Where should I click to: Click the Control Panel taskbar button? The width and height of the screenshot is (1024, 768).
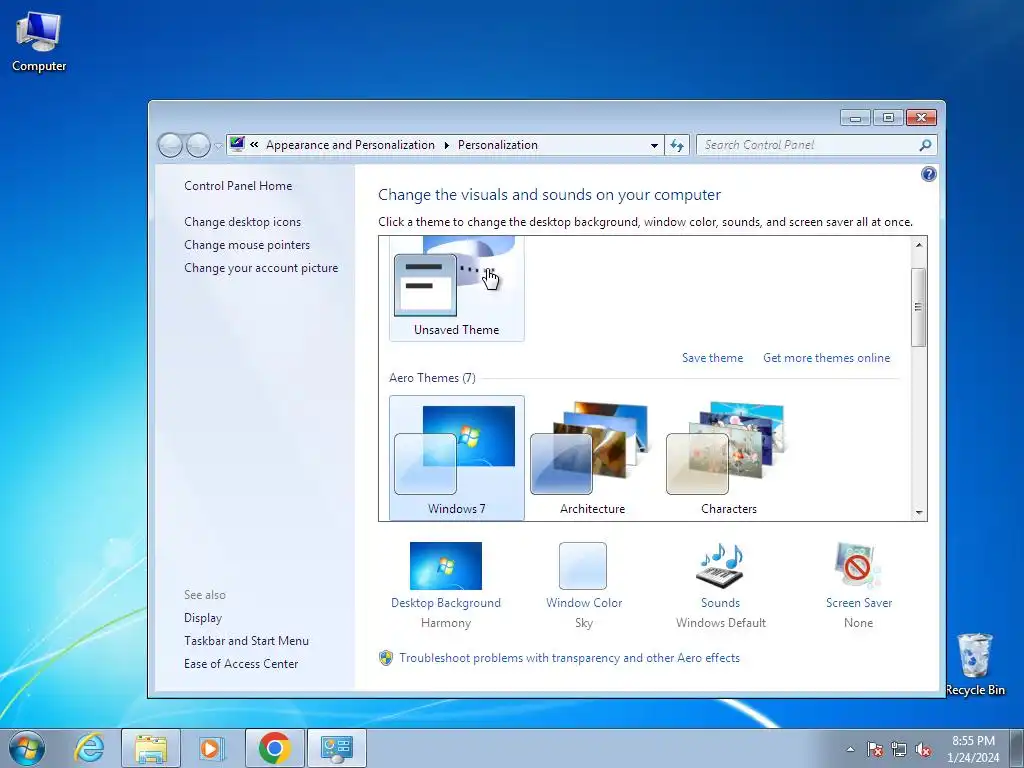[337, 748]
